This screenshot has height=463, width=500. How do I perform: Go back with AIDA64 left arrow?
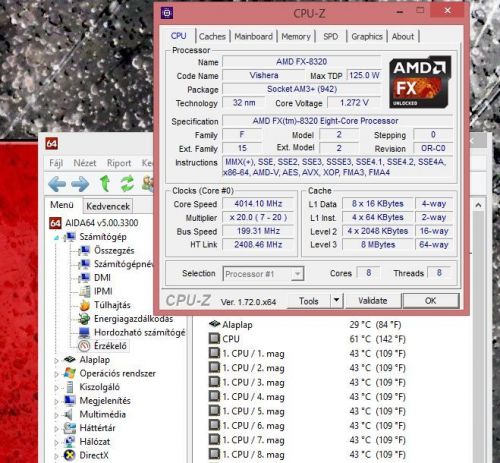coord(57,184)
